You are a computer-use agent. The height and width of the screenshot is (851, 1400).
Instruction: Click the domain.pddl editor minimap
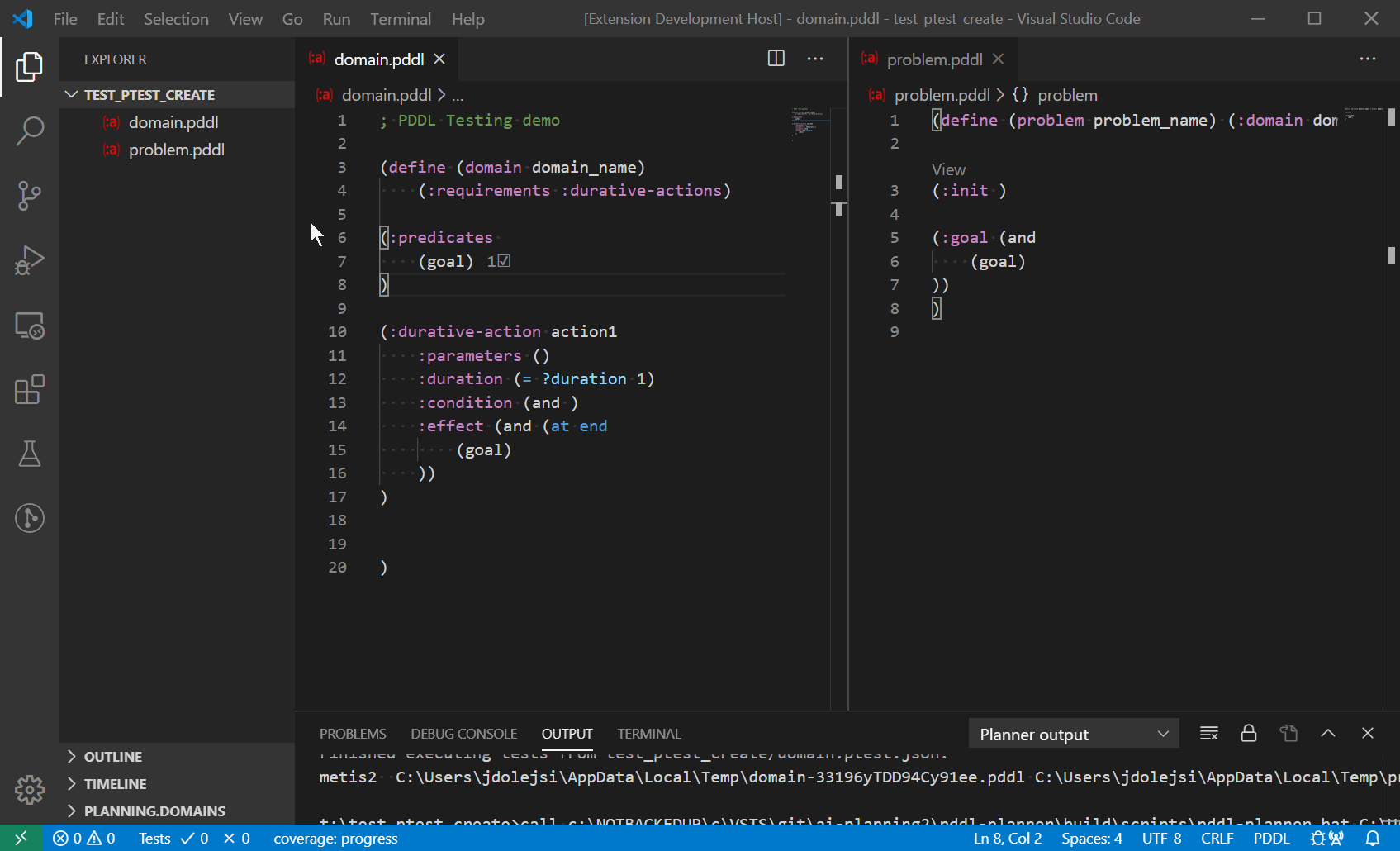click(x=809, y=124)
